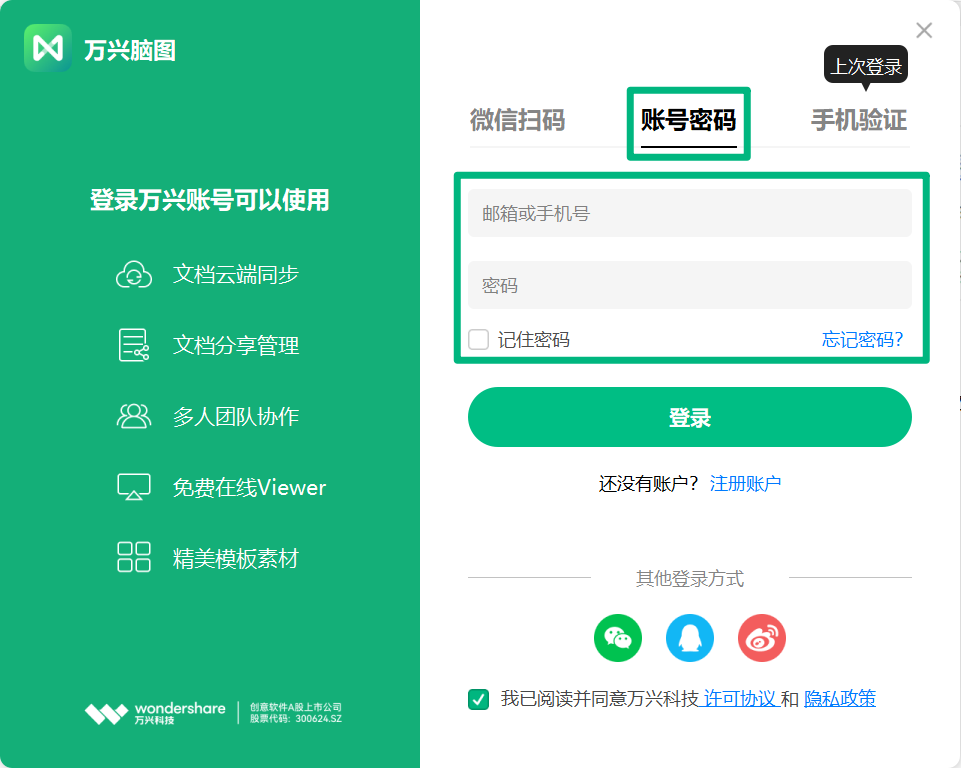Click the 万兴脑图 app logo icon
This screenshot has height=768, width=961.
point(48,48)
